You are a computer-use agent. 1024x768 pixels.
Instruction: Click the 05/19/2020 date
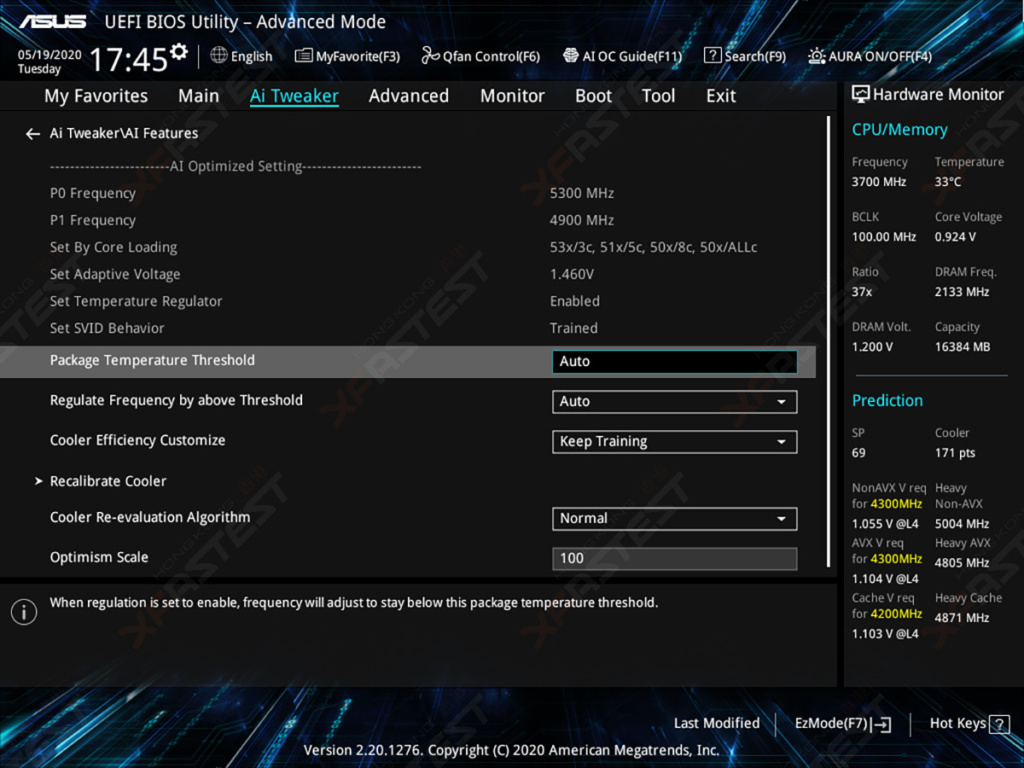pyautogui.click(x=50, y=55)
